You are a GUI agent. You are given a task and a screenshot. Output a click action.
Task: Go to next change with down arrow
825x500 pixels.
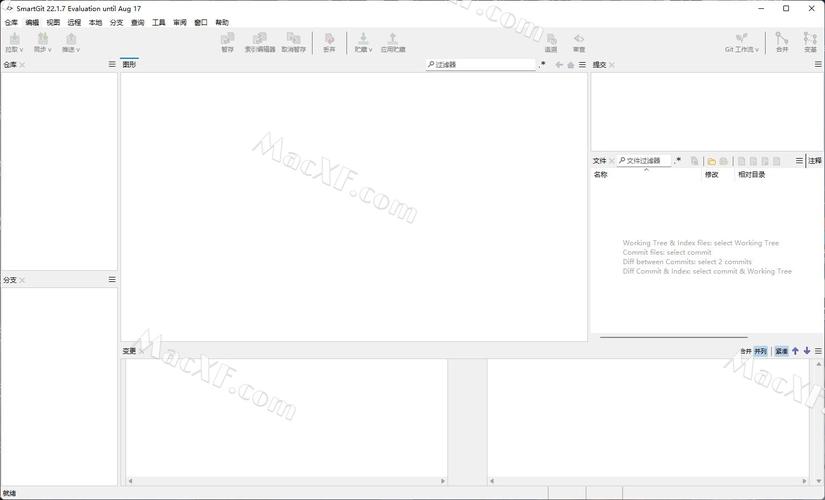(x=807, y=351)
